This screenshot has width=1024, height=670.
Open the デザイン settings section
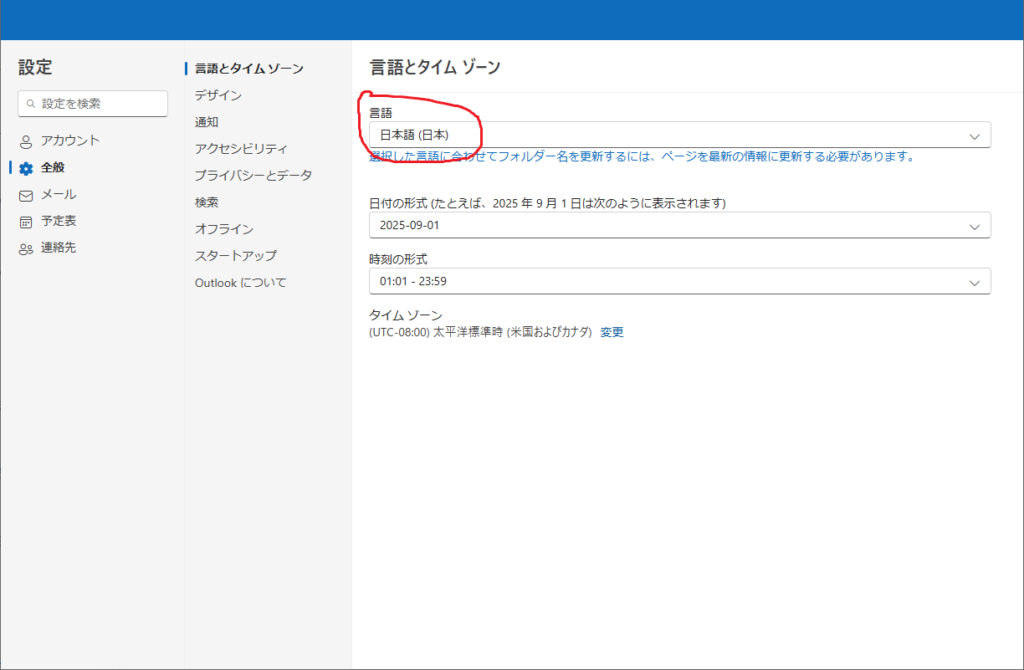[x=218, y=95]
